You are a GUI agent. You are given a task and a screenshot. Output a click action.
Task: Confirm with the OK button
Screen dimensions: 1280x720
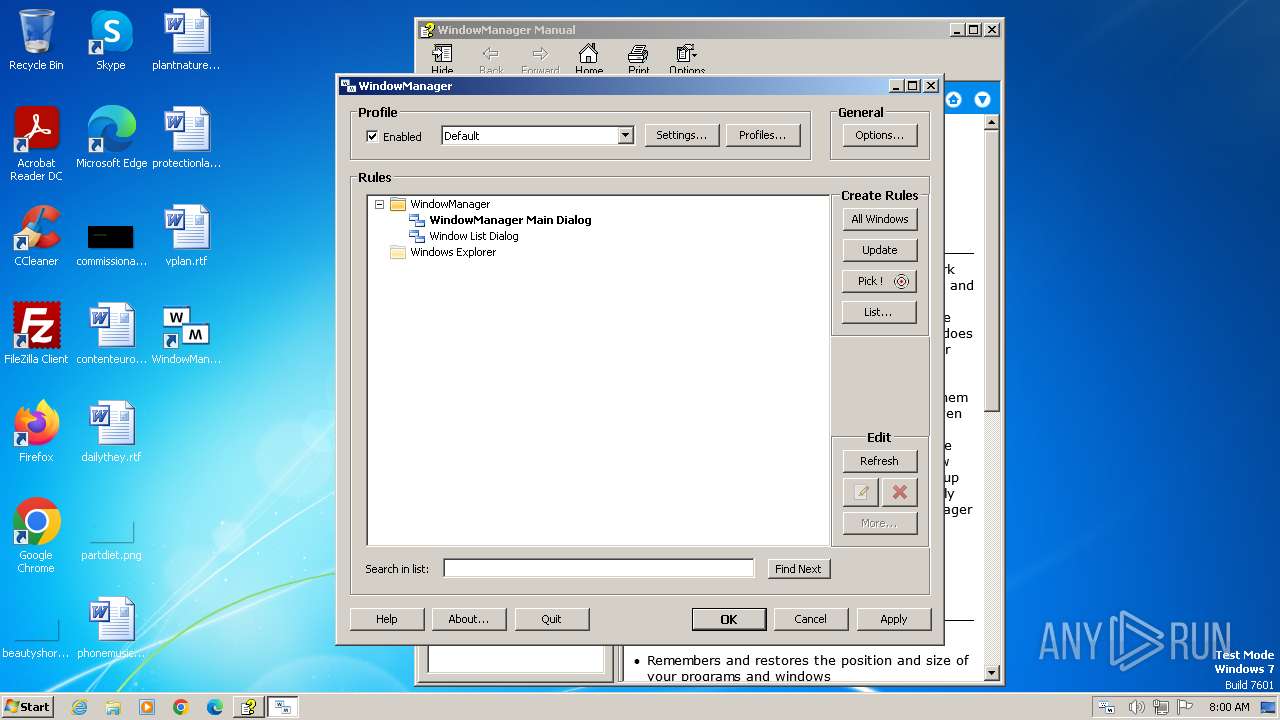tap(729, 619)
